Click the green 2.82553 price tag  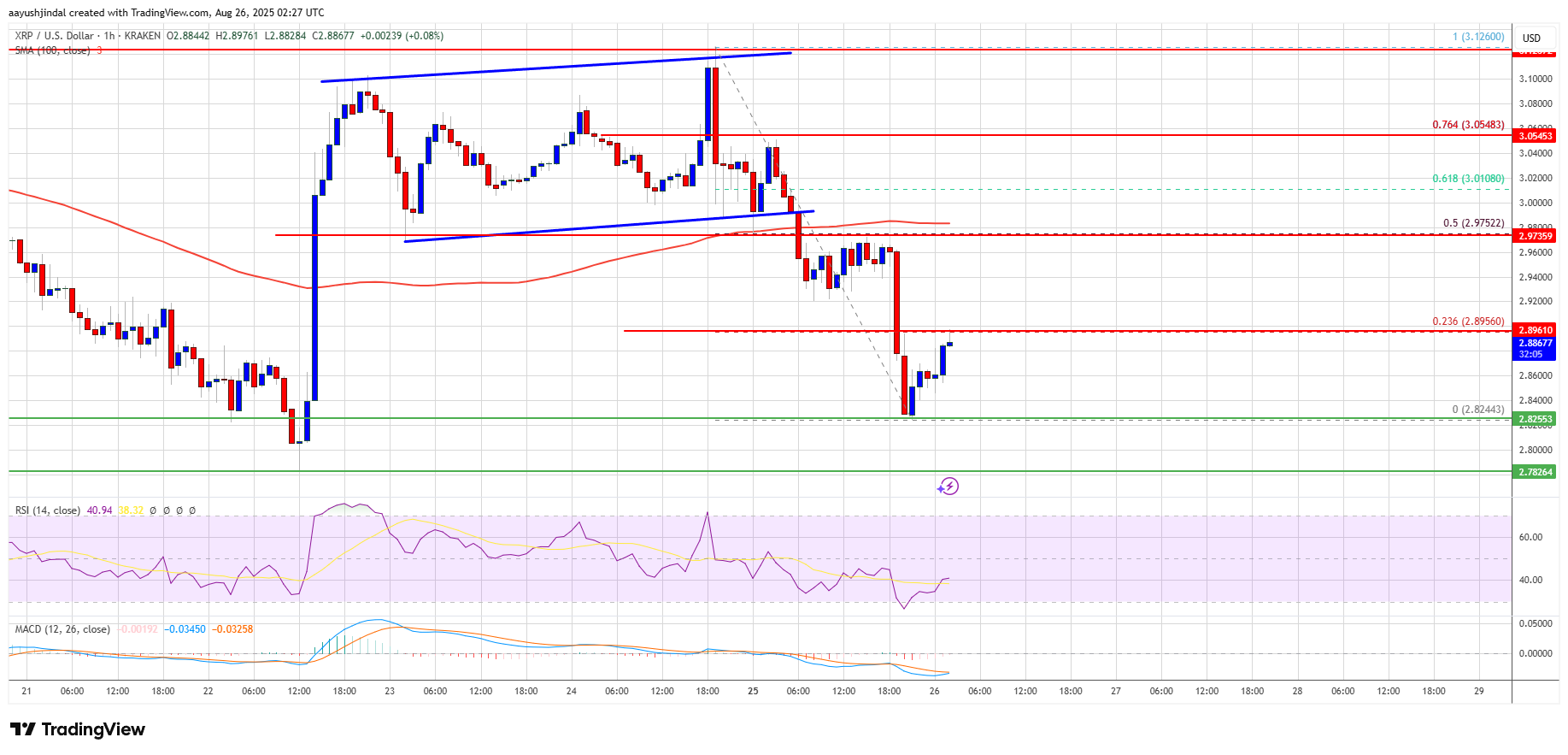point(1535,419)
